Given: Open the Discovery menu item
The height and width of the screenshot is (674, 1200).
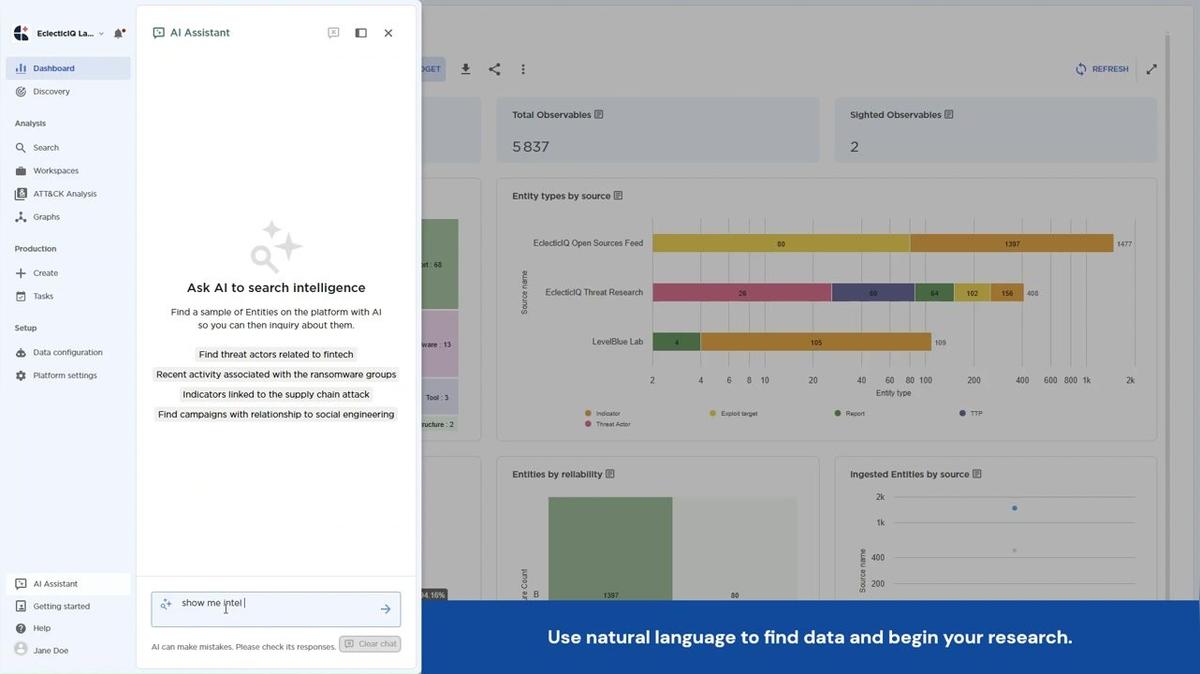Looking at the screenshot, I should (51, 92).
